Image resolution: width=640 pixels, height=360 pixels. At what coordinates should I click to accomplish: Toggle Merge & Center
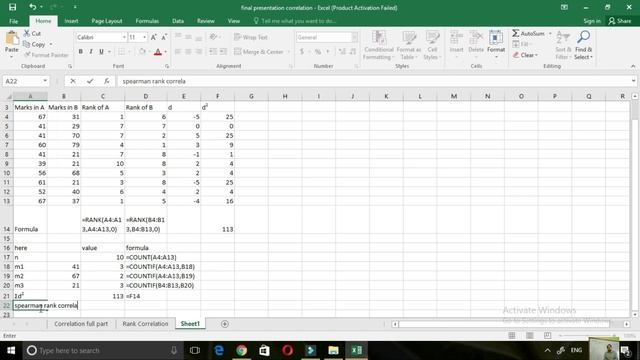[x=259, y=52]
